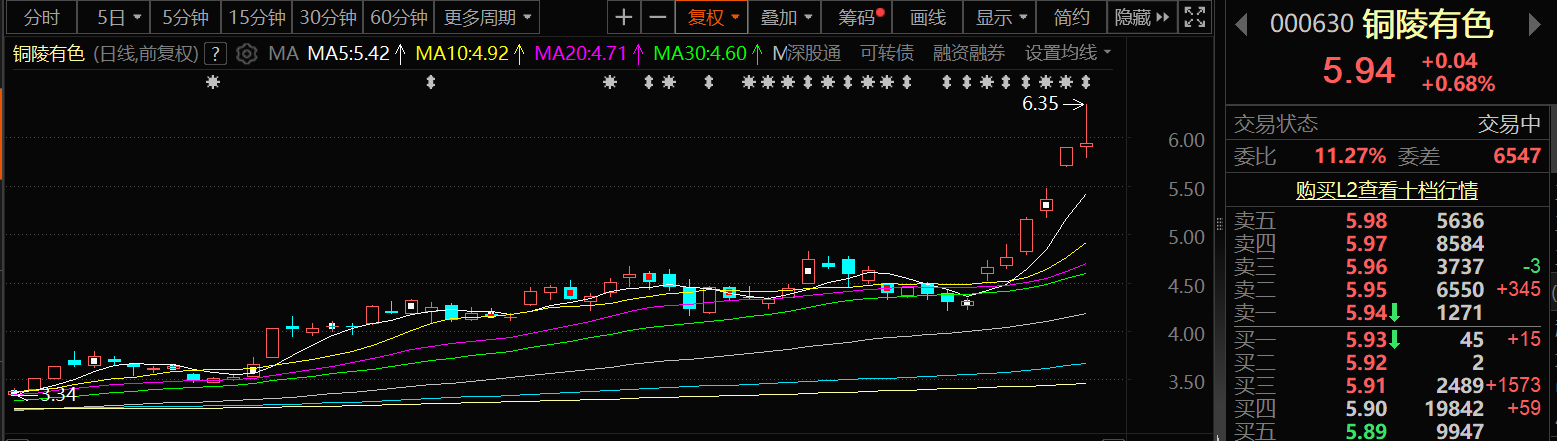The height and width of the screenshot is (441, 1557).
Task: Go to next stock with right arrow
Action: pos(1538,24)
